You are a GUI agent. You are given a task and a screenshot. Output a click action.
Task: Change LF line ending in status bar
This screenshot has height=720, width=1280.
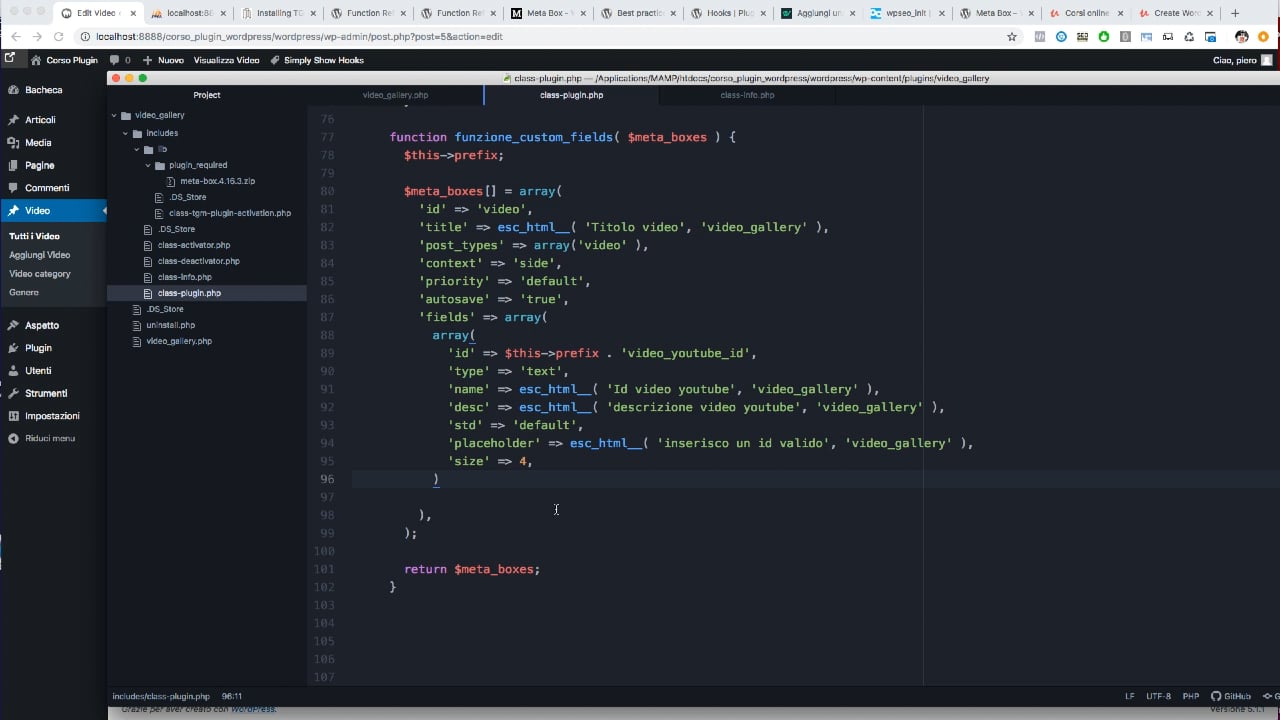pyautogui.click(x=1130, y=696)
